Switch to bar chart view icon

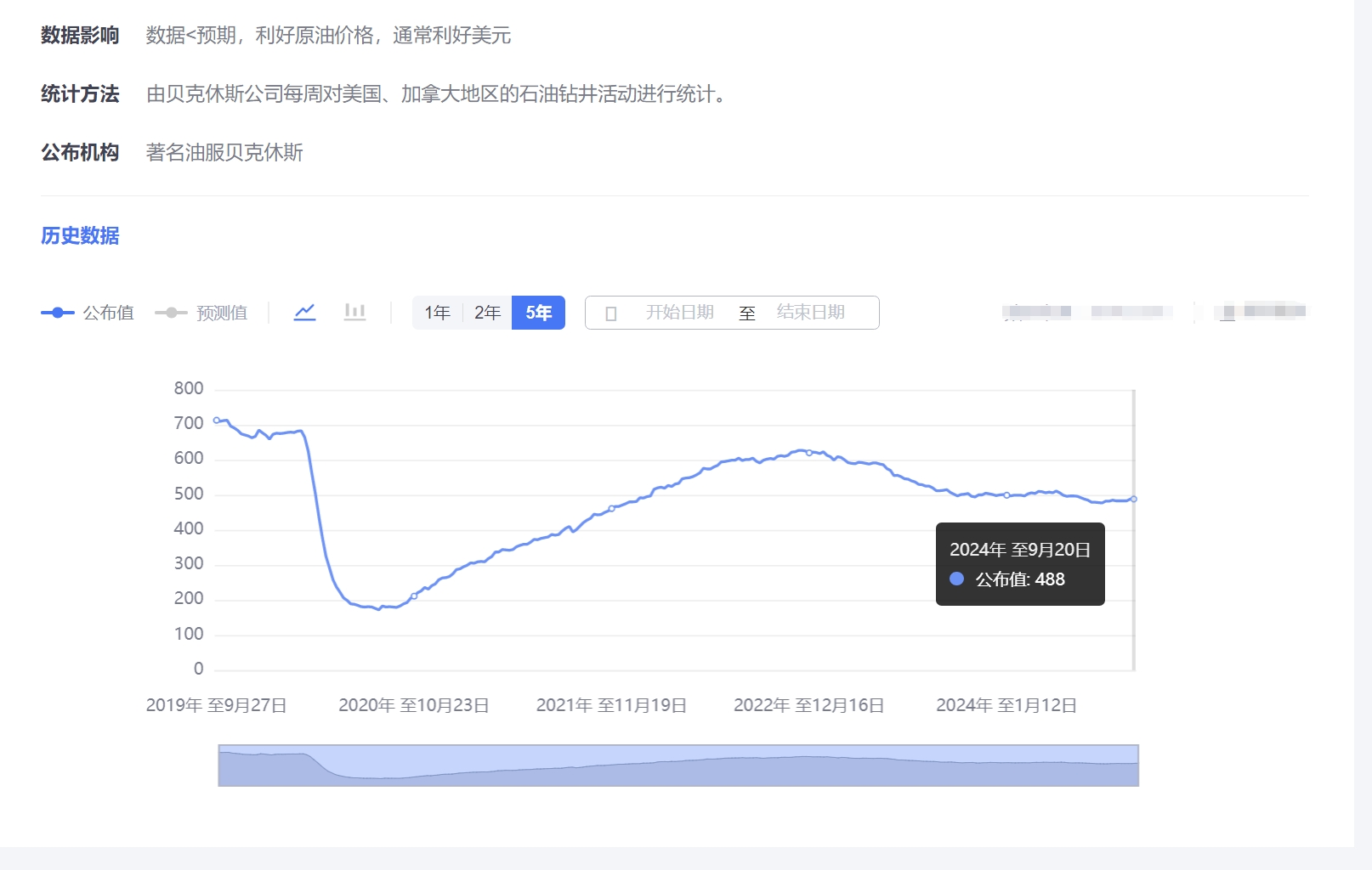coord(354,313)
